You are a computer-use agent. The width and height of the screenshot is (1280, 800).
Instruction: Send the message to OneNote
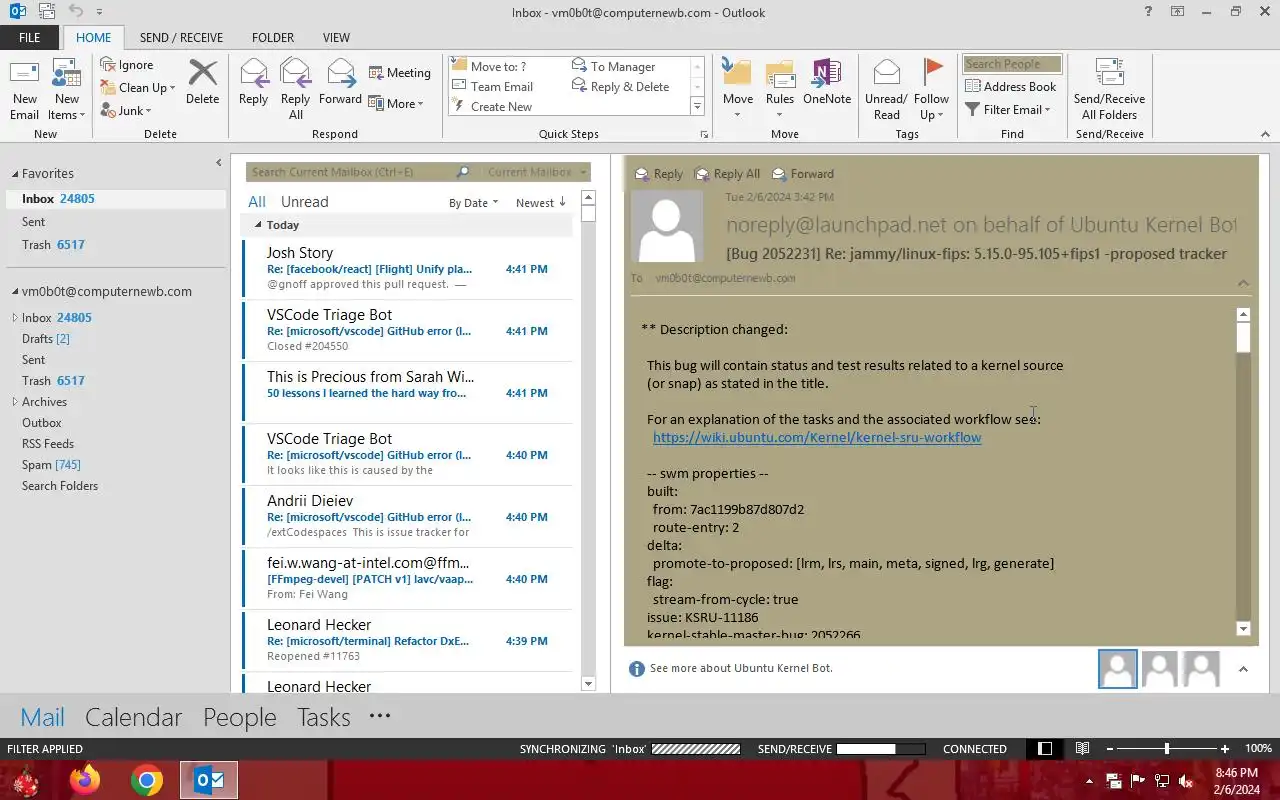(x=827, y=82)
